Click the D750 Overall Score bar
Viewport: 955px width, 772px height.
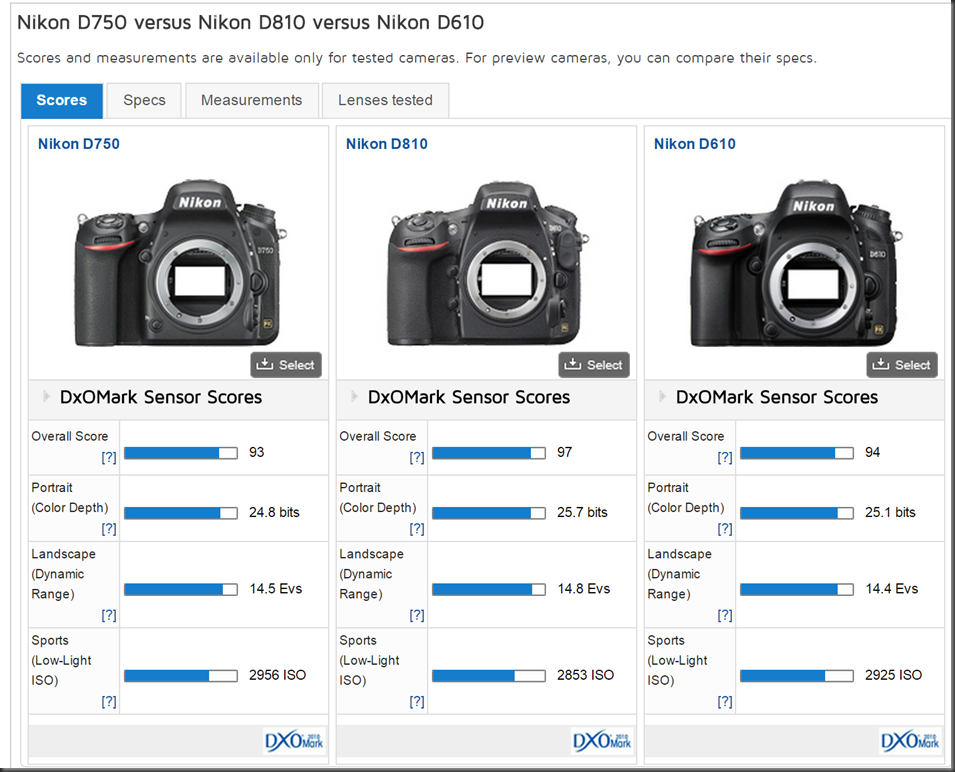tap(181, 453)
